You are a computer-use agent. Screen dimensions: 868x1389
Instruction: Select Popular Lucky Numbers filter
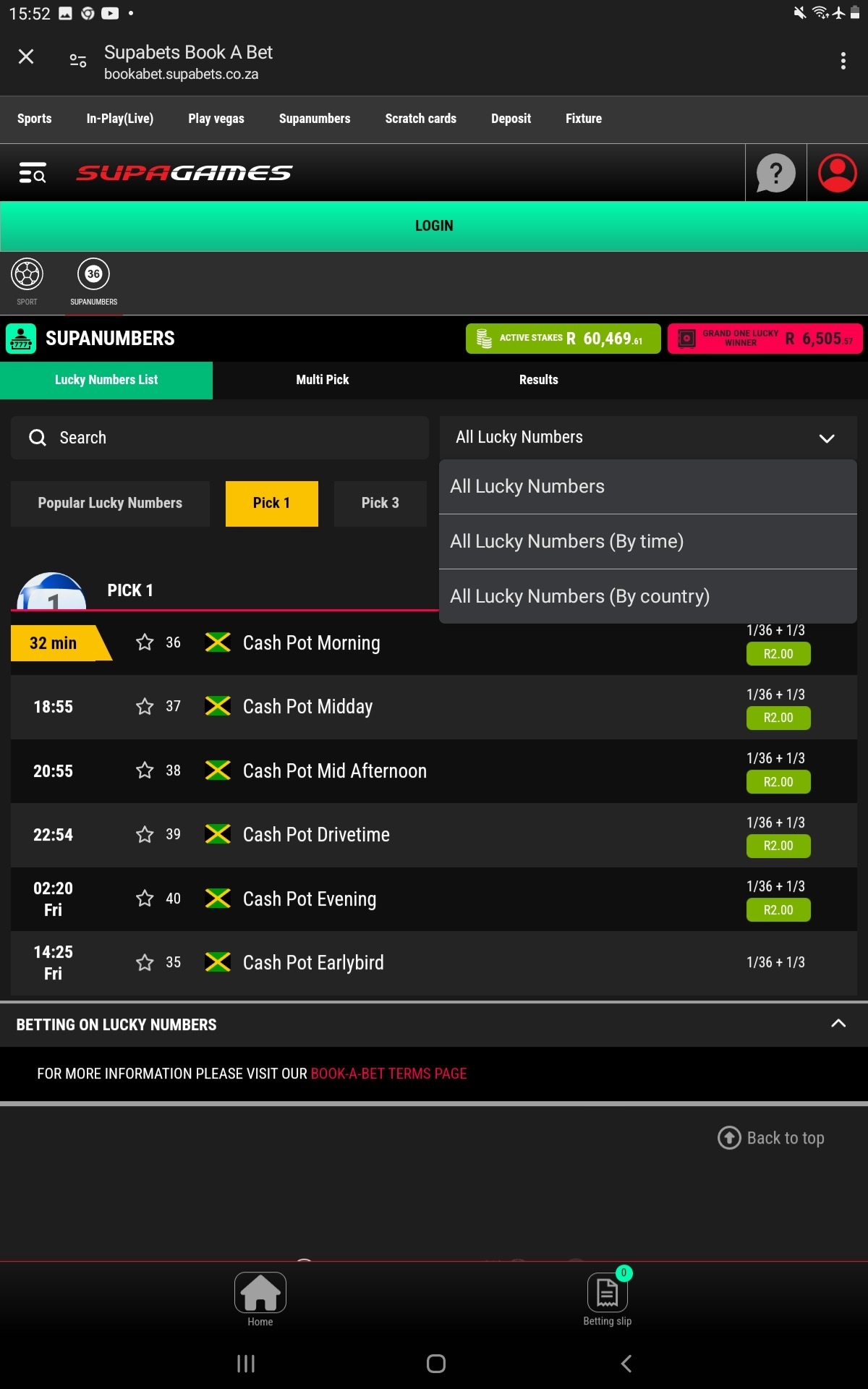click(110, 504)
